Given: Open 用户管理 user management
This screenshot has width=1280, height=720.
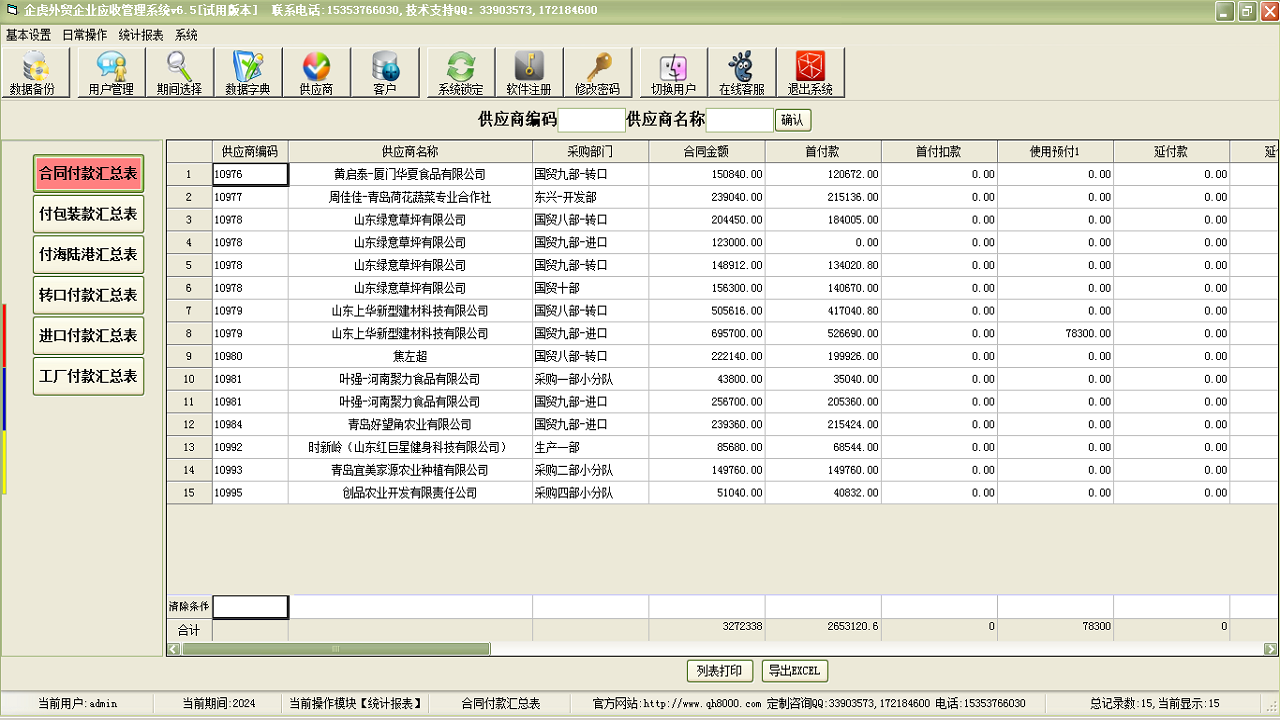Looking at the screenshot, I should tap(110, 72).
